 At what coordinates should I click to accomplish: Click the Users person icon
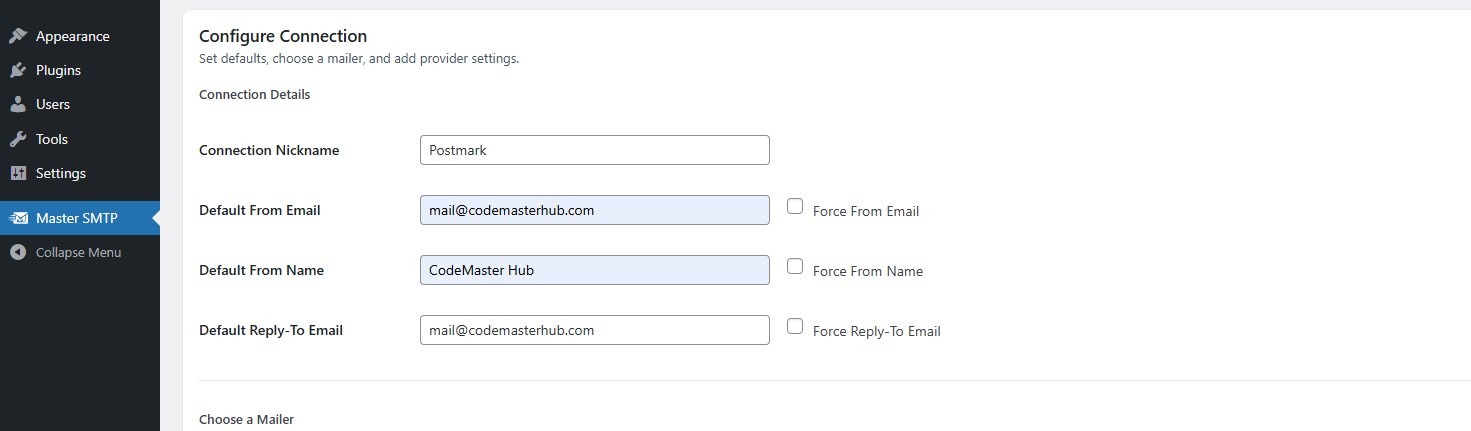coord(17,104)
